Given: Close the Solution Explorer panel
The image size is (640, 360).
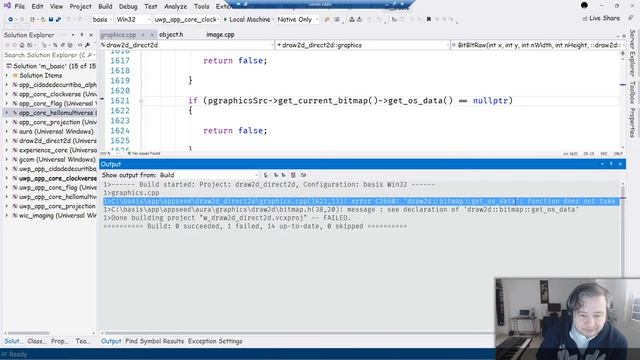Looking at the screenshot, I should 91,35.
